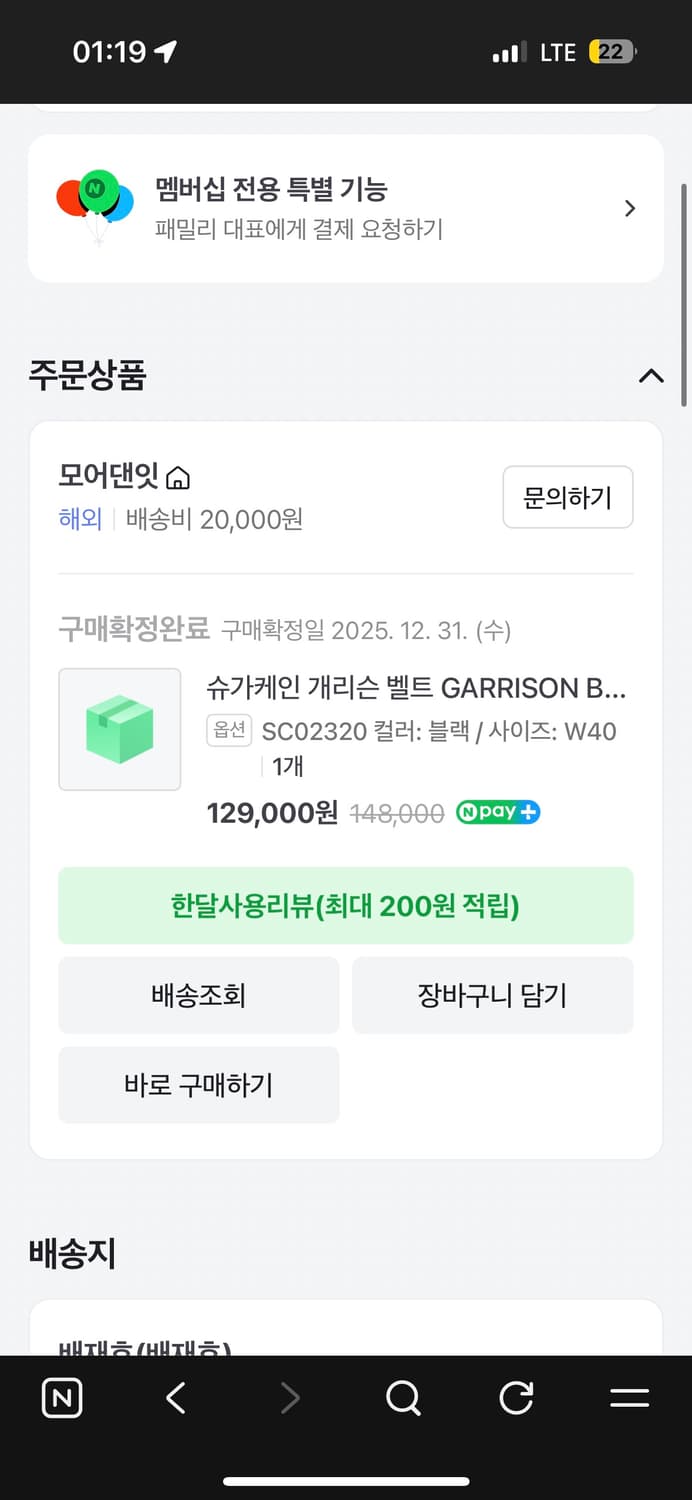The height and width of the screenshot is (1500, 692).
Task: Tap the Naver N icon in bottom bar
Action: click(61, 1398)
